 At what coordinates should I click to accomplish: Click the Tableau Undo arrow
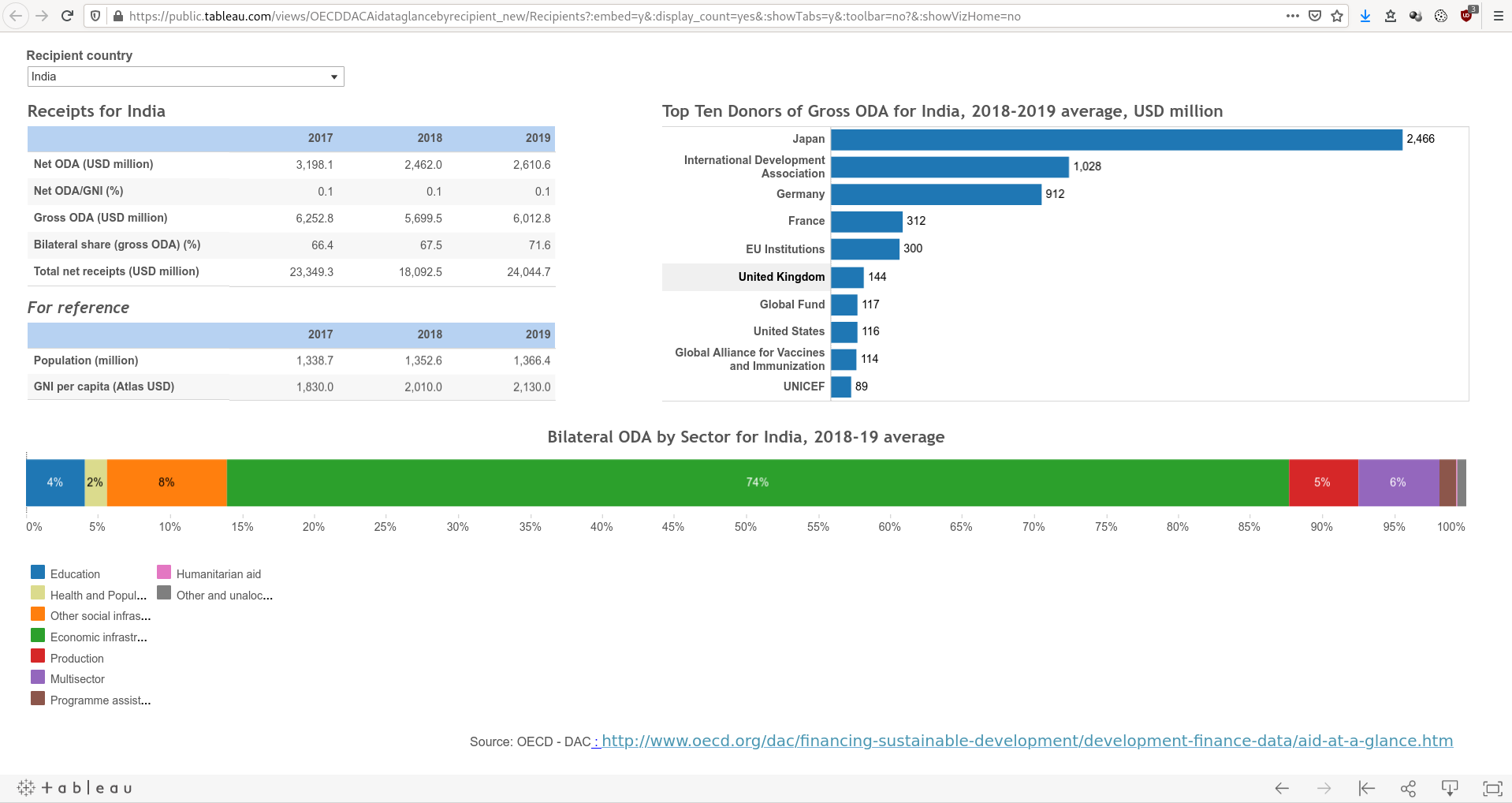coord(1282,788)
